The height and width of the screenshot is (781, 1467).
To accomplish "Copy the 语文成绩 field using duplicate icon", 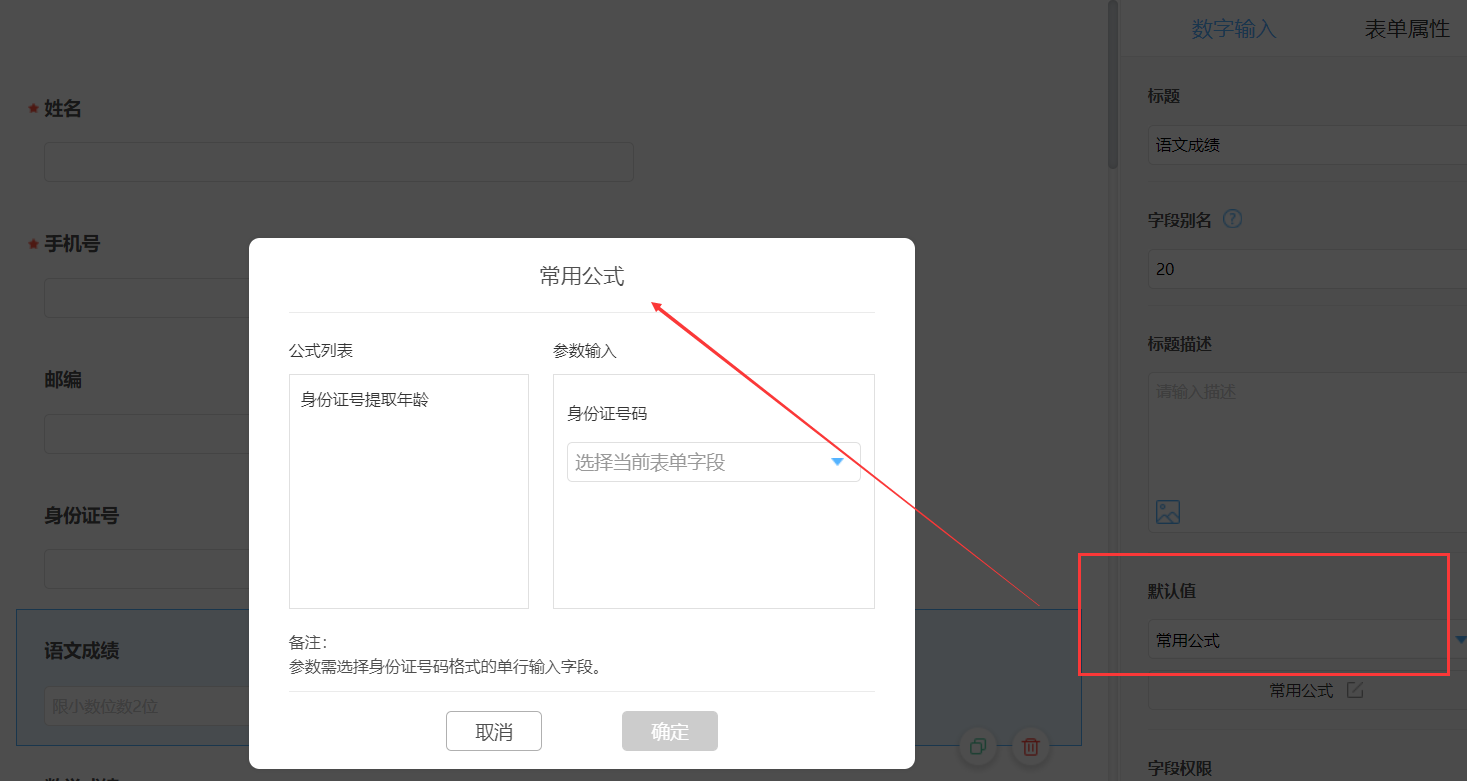I will (978, 746).
